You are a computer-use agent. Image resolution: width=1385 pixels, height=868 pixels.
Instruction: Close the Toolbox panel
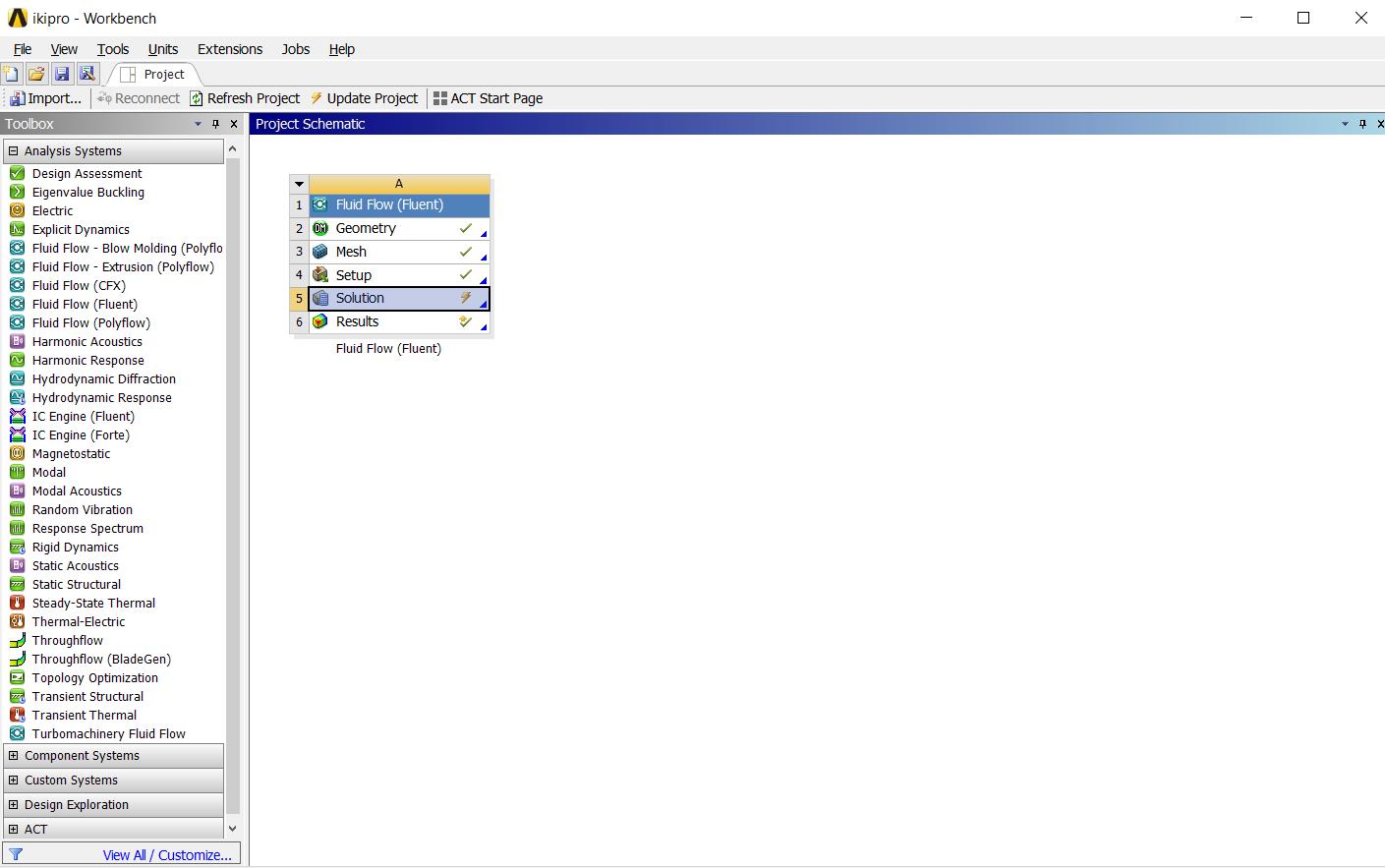tap(234, 124)
